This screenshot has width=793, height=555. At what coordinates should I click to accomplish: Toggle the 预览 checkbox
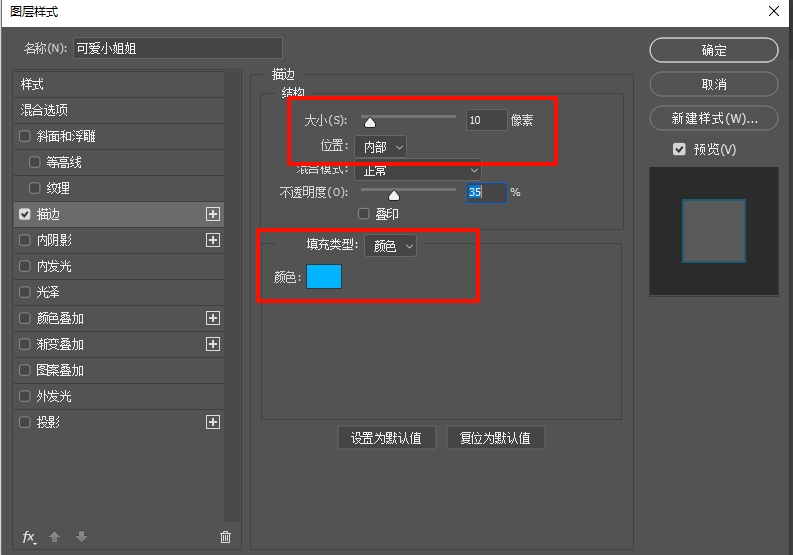click(680, 149)
